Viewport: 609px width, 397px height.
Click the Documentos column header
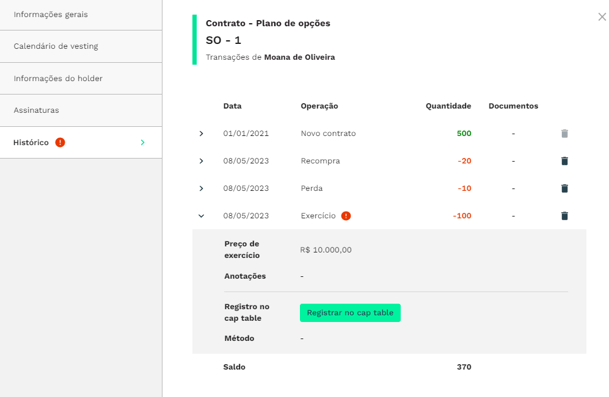click(x=513, y=106)
